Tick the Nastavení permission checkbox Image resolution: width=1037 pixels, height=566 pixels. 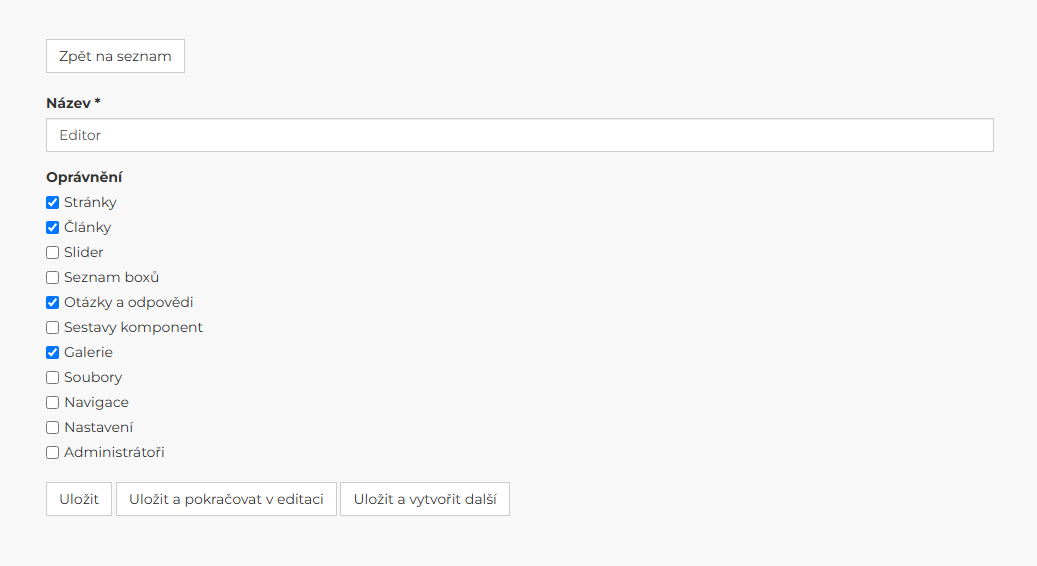[52, 428]
